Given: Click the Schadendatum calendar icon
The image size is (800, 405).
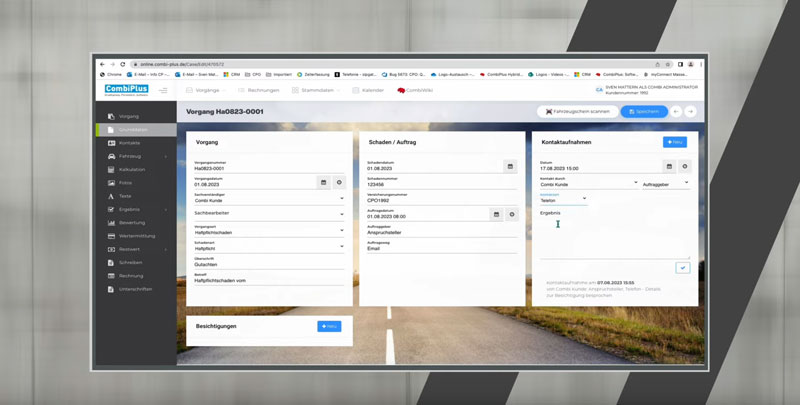Looking at the screenshot, I should point(510,167).
